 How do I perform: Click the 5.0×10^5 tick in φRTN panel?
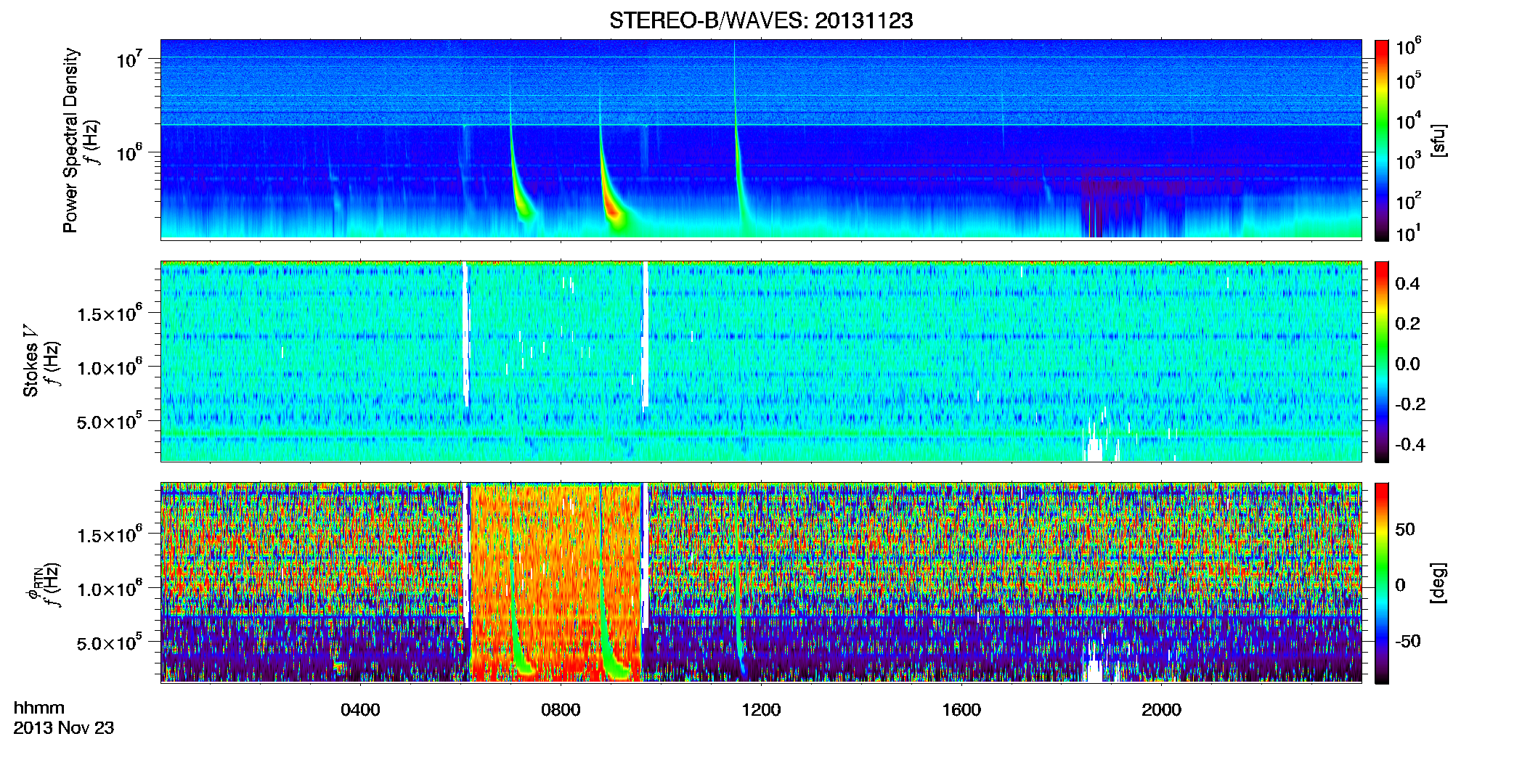[110, 642]
